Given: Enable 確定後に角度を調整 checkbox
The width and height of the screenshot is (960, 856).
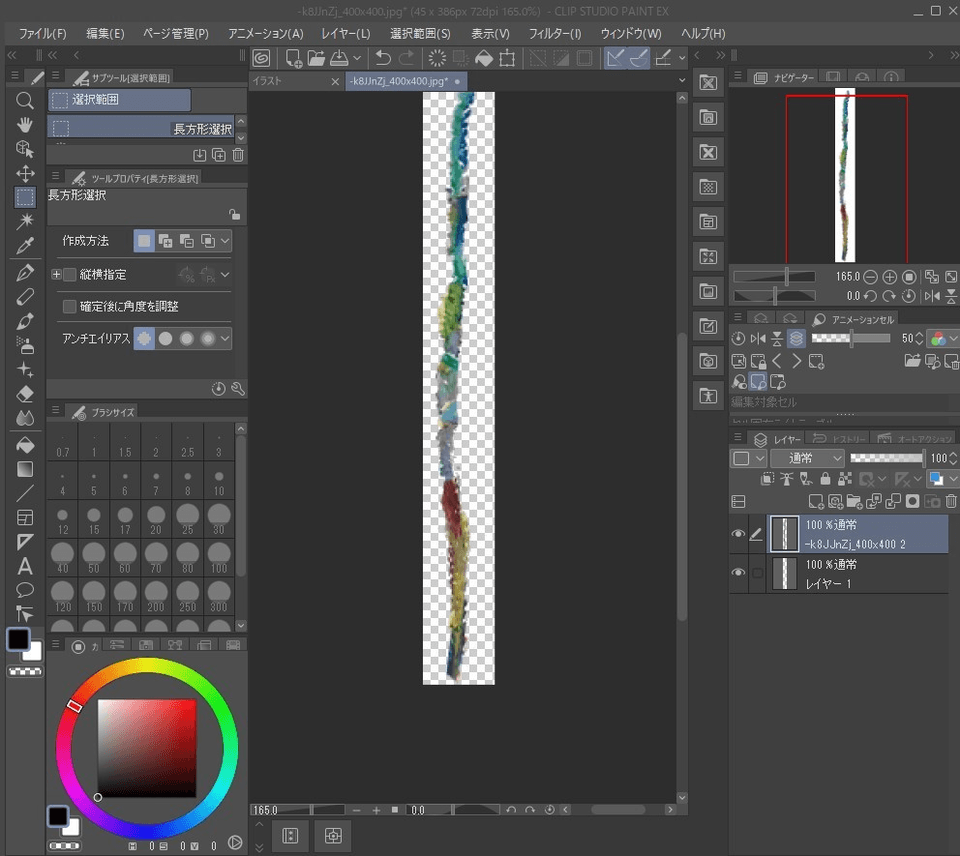Looking at the screenshot, I should 70,306.
